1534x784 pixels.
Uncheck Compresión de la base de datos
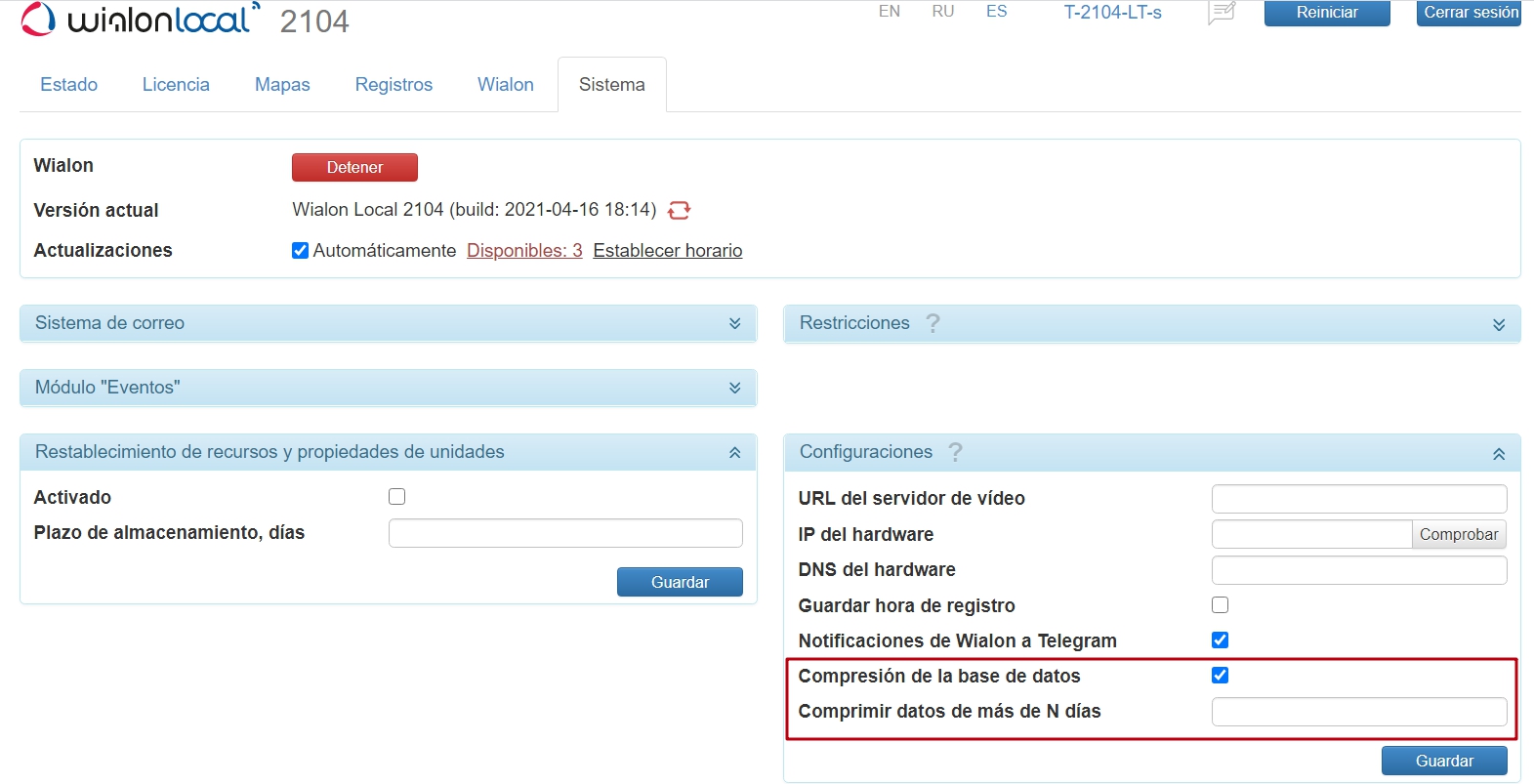(1220, 676)
